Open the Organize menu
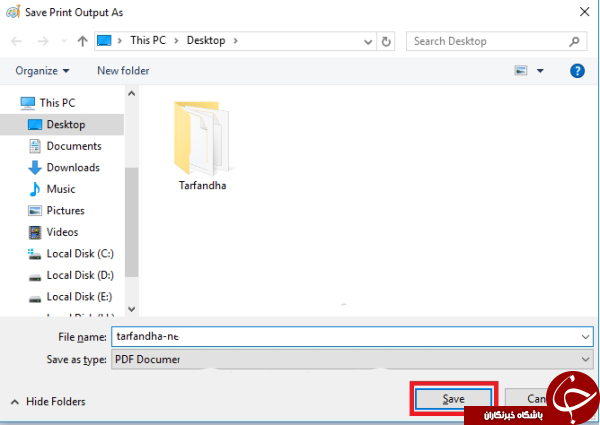 click(x=42, y=71)
